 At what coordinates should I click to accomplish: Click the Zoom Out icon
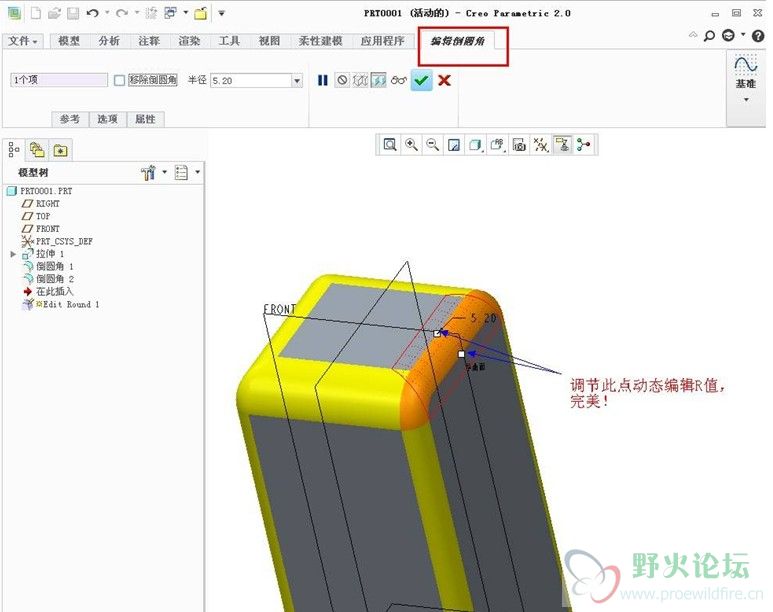tap(432, 144)
